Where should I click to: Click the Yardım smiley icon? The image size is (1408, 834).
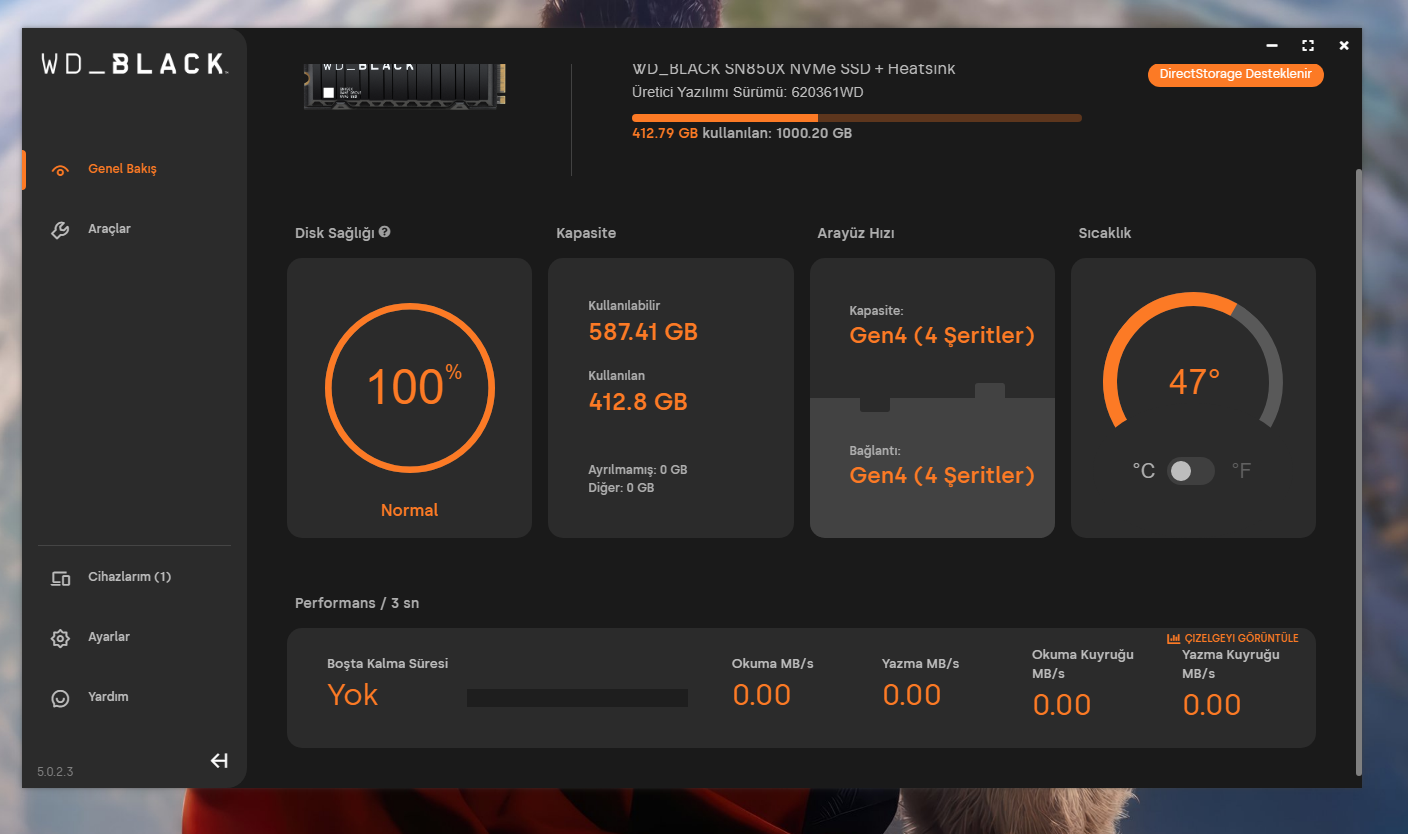point(60,698)
